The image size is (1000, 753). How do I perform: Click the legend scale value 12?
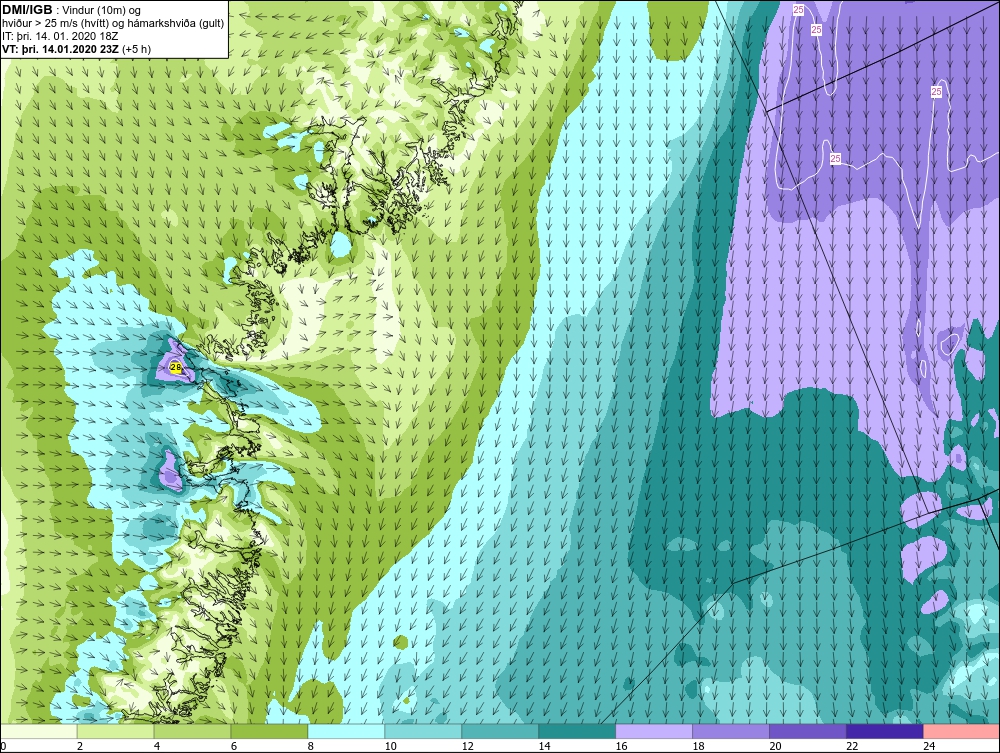tap(467, 746)
